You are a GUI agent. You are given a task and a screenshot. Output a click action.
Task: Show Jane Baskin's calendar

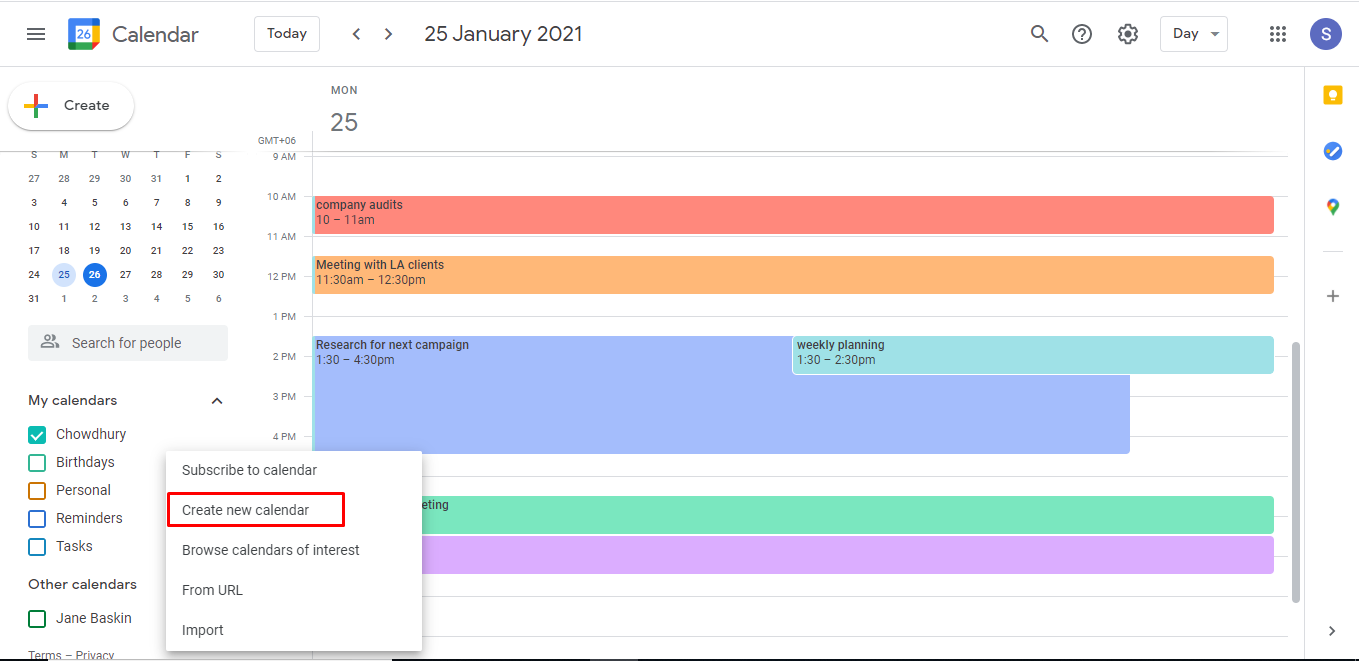[x=37, y=618]
